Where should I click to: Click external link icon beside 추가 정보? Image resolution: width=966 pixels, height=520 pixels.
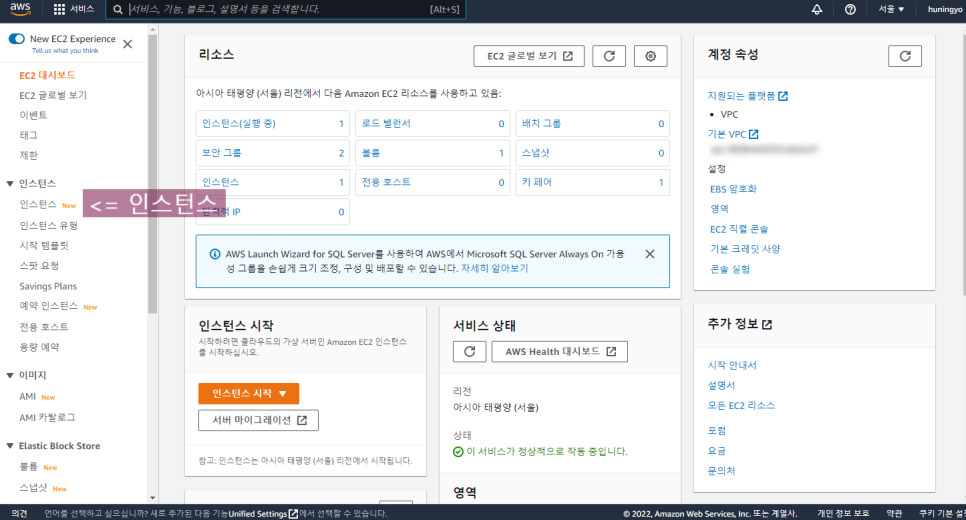(x=767, y=325)
